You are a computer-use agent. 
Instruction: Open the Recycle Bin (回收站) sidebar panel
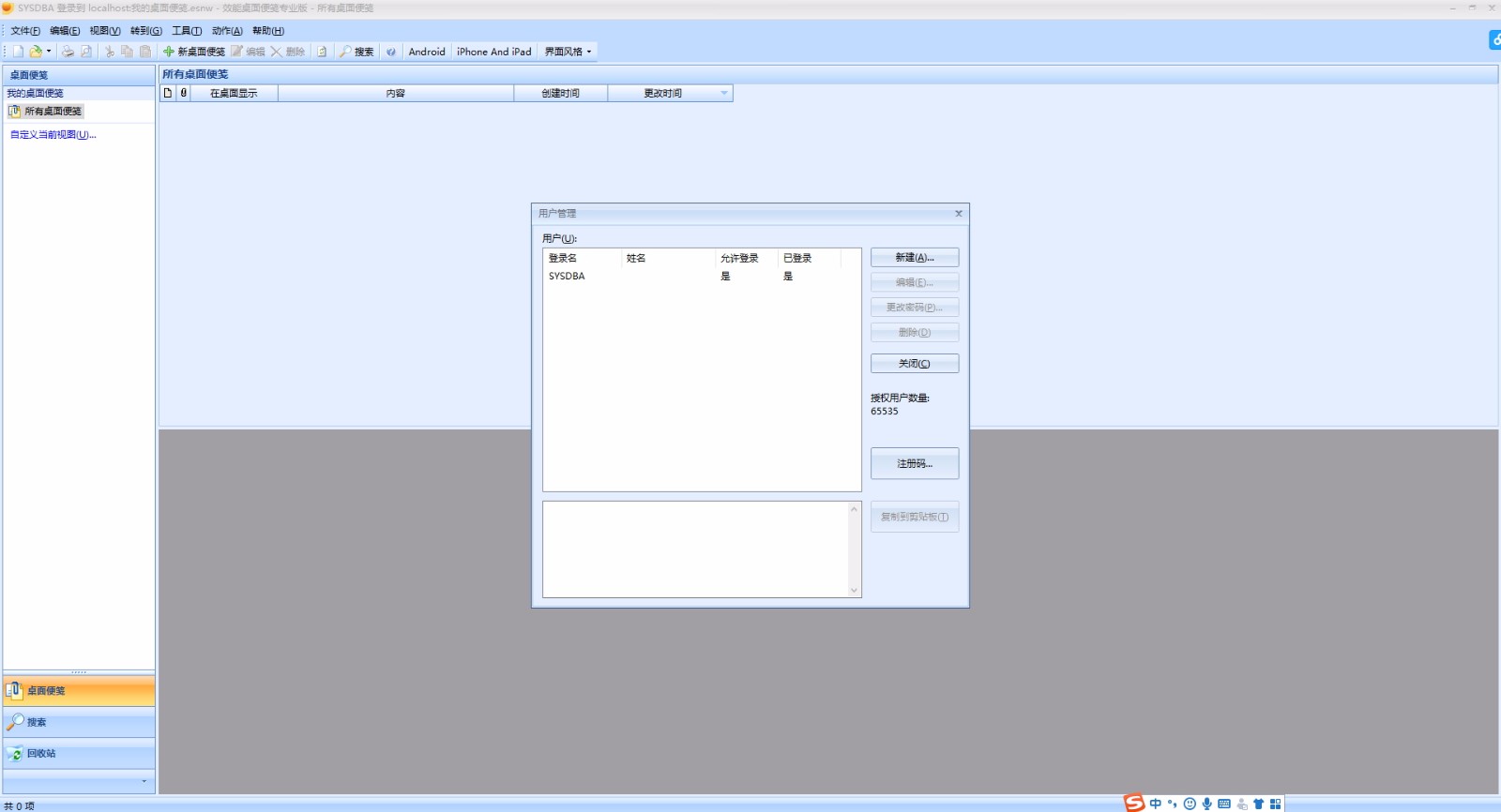[x=41, y=754]
